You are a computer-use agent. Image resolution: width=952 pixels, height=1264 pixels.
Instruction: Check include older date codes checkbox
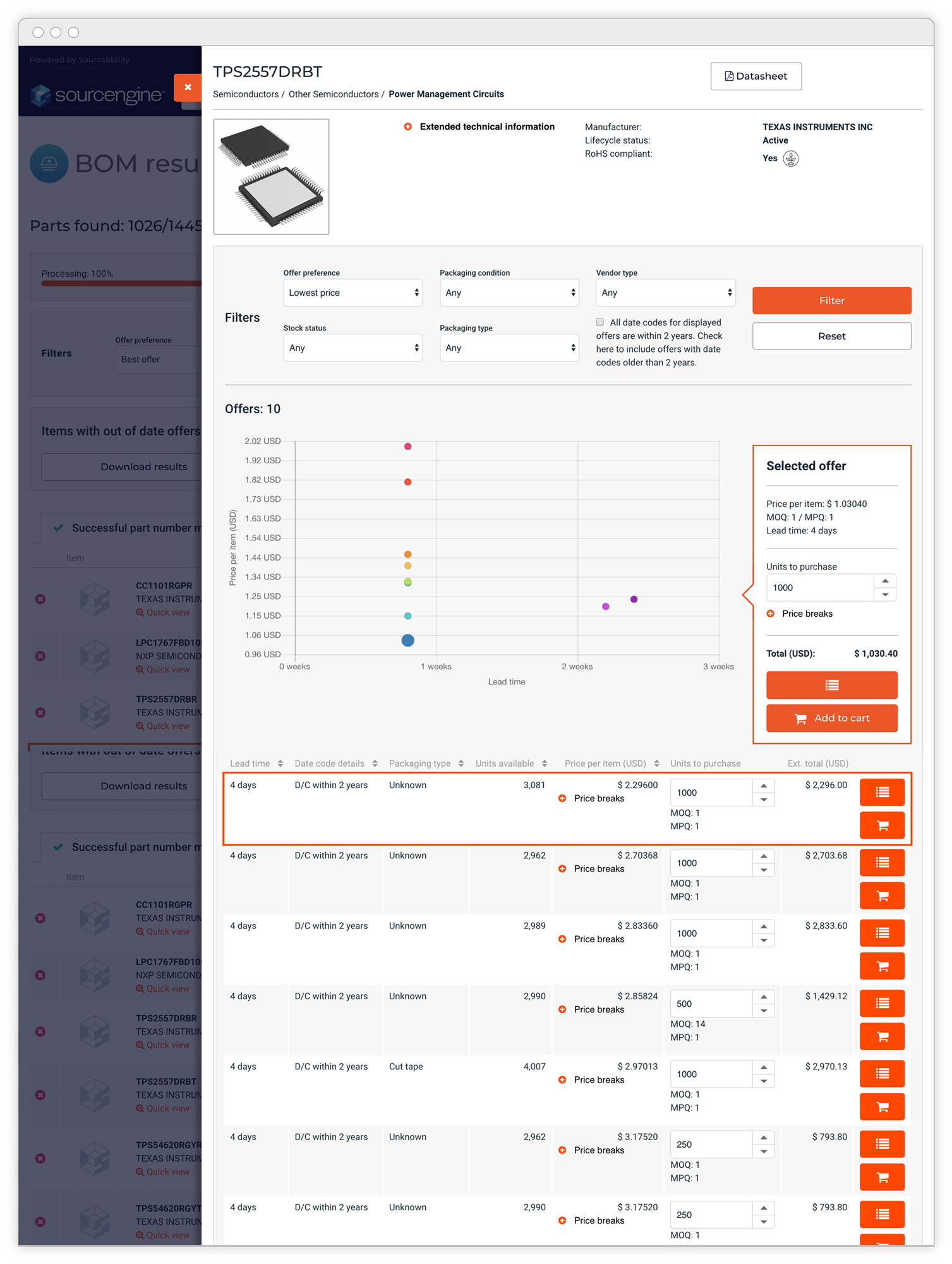click(x=600, y=322)
